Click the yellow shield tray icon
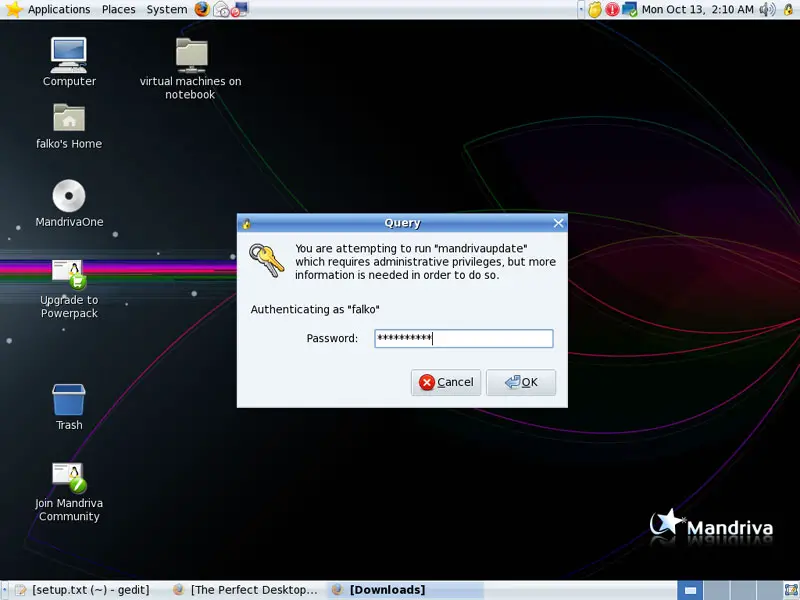 point(594,9)
